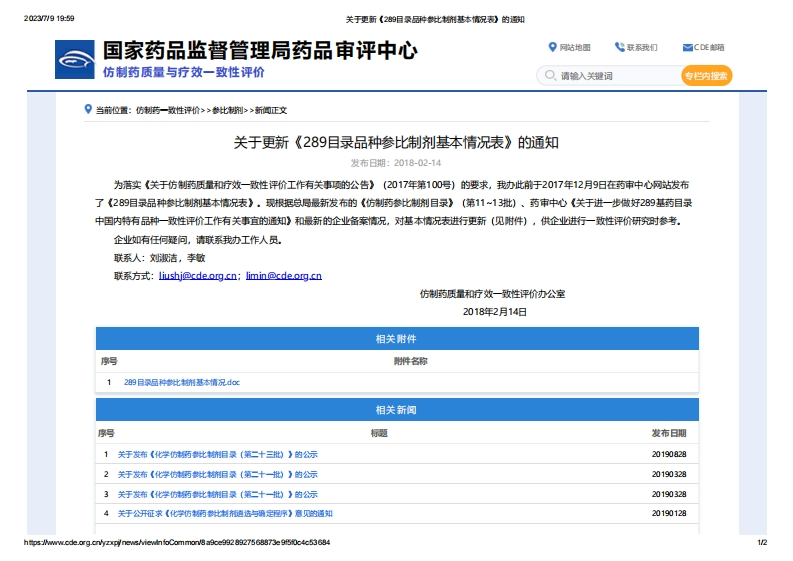Click the 相关附件 blue section header
793x561 pixels.
point(396,339)
